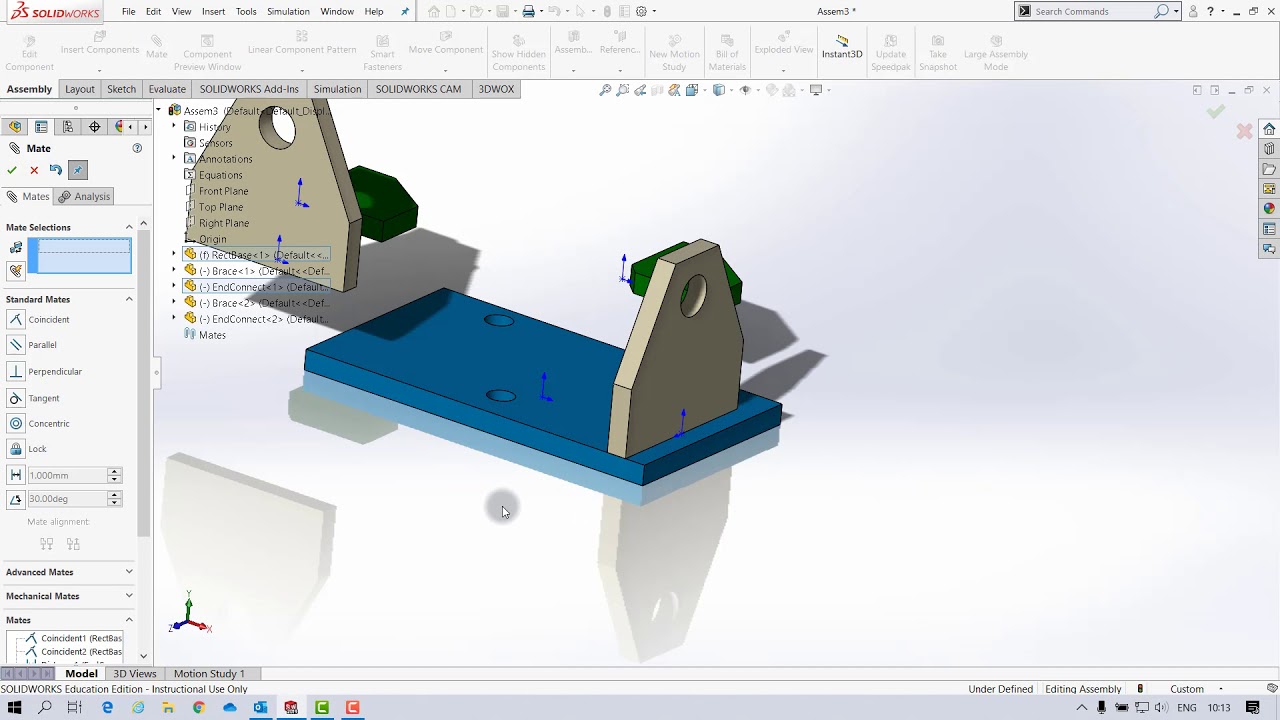Open the Options gear icon
Viewport: 1280px width, 720px height.
click(641, 11)
